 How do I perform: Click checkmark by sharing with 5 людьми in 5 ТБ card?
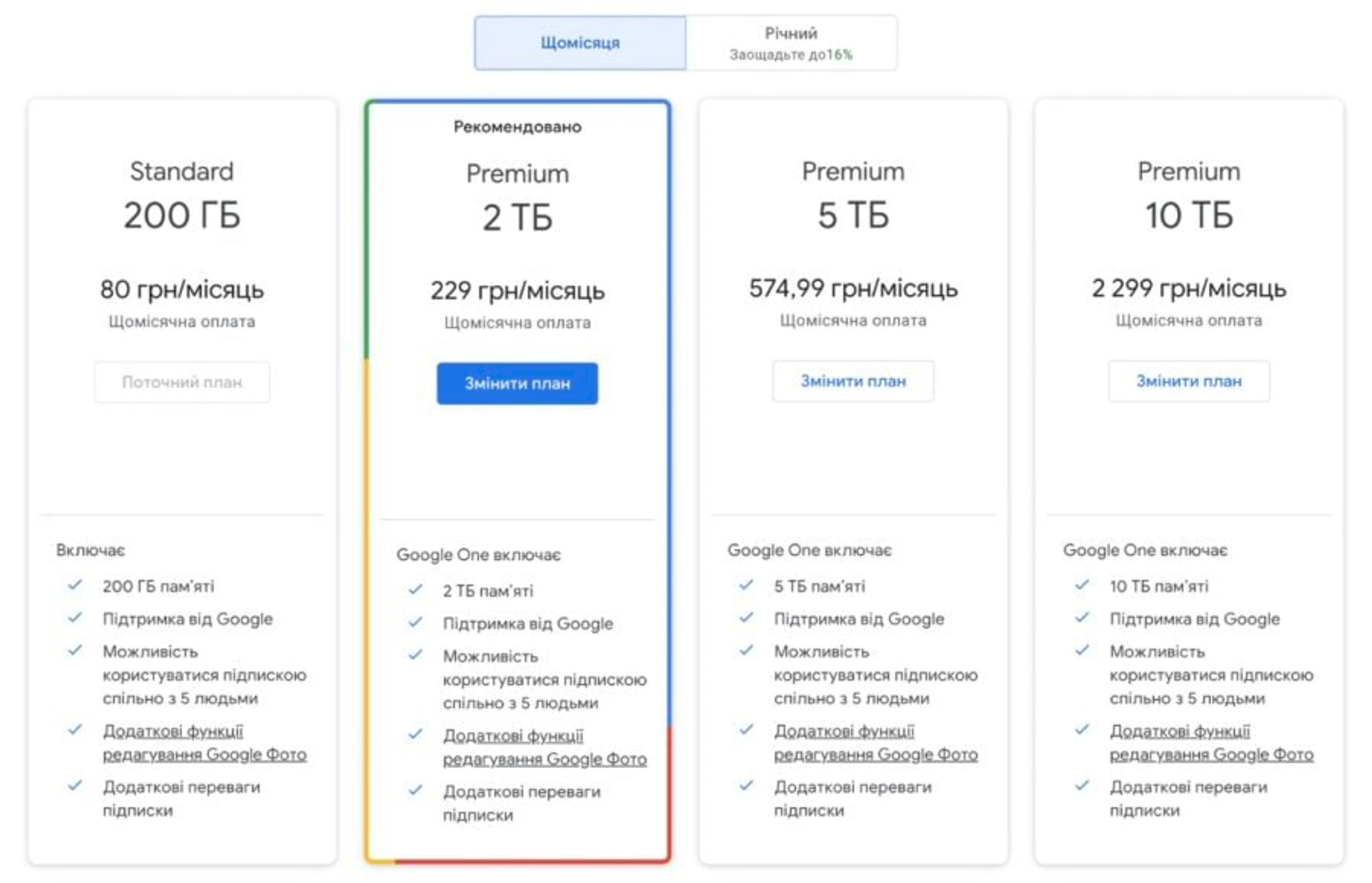[747, 650]
